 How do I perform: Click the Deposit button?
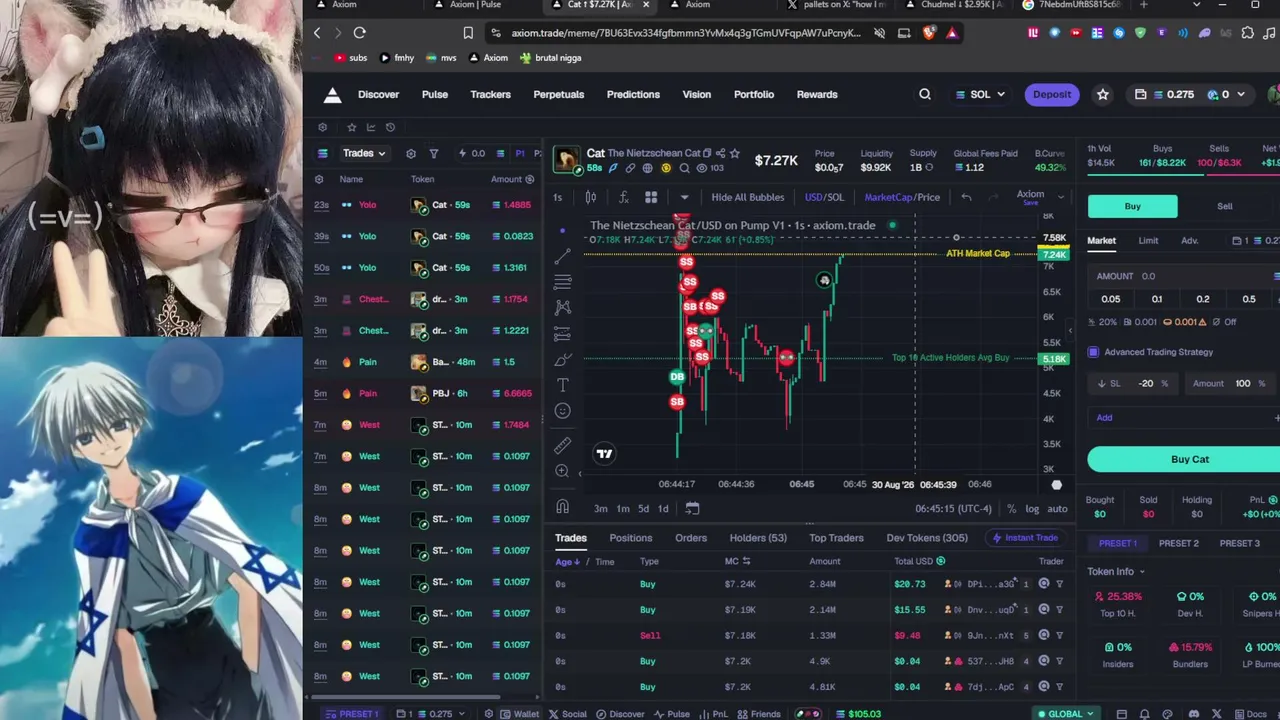coord(1052,95)
